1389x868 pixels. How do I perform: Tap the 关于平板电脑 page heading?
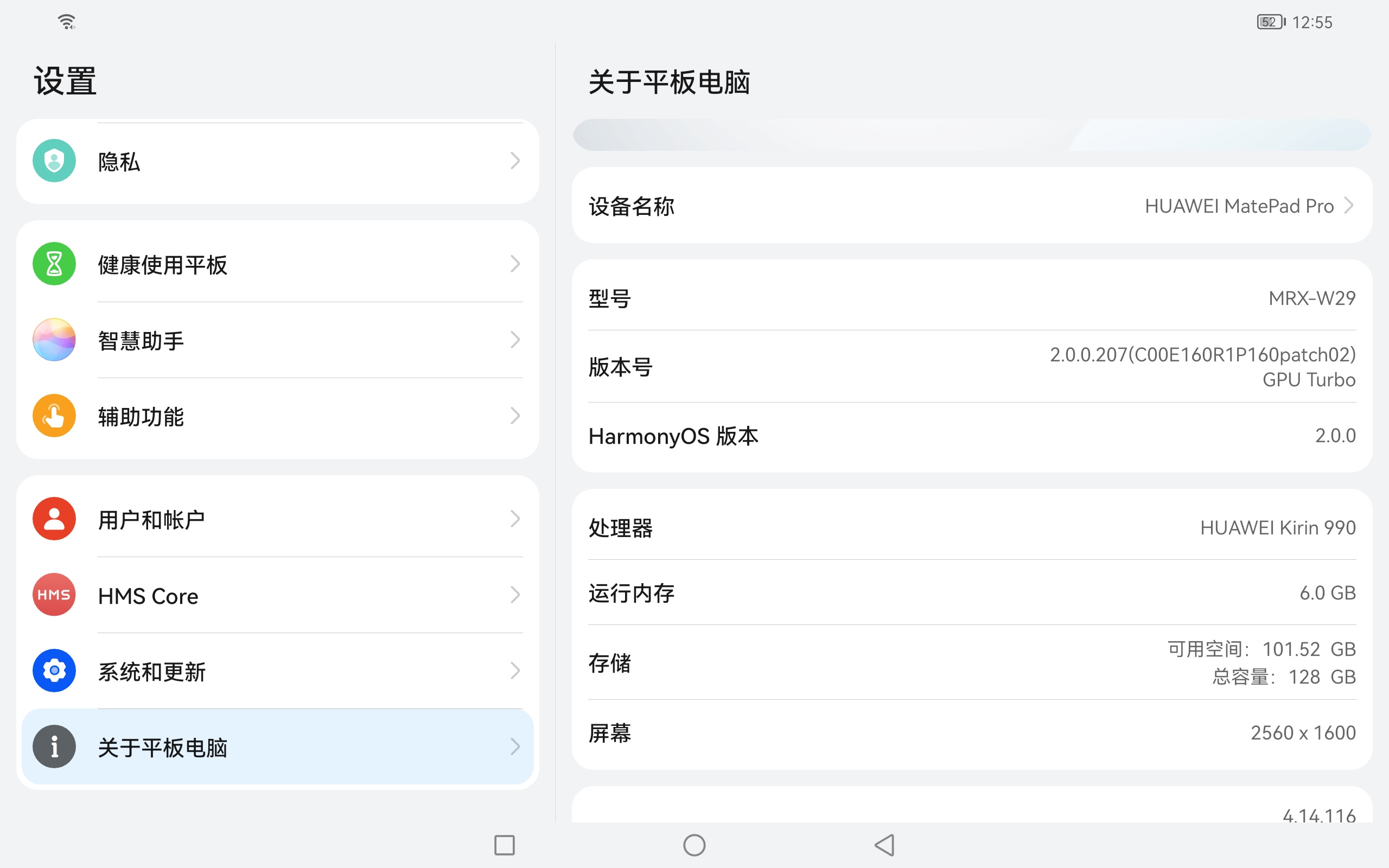(669, 82)
